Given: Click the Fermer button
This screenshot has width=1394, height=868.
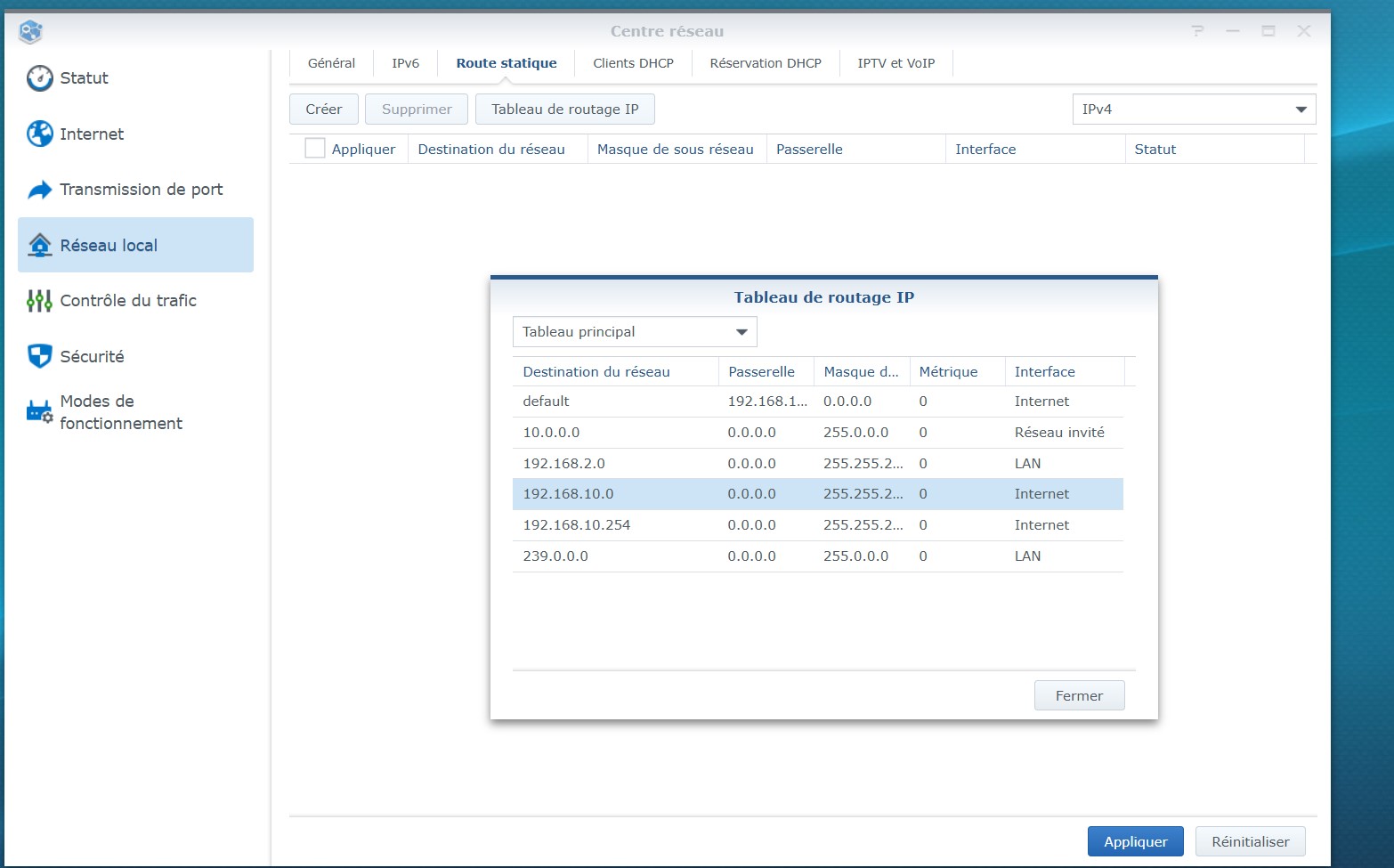Looking at the screenshot, I should click(1079, 695).
